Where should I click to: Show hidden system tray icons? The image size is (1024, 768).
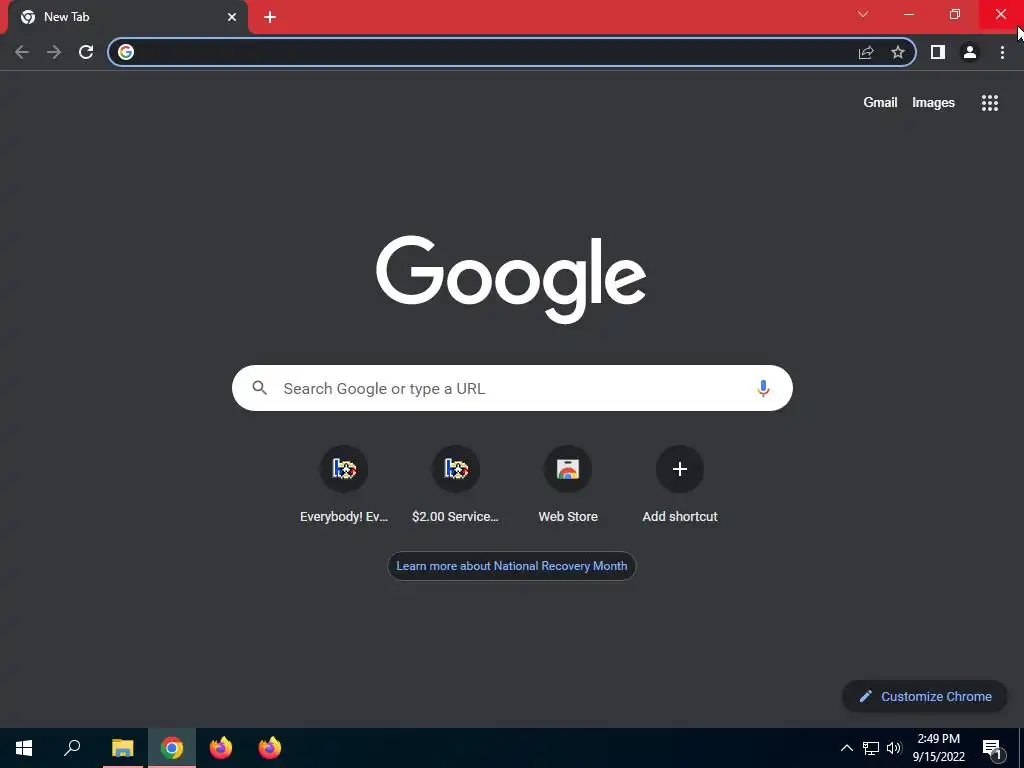pyautogui.click(x=846, y=748)
